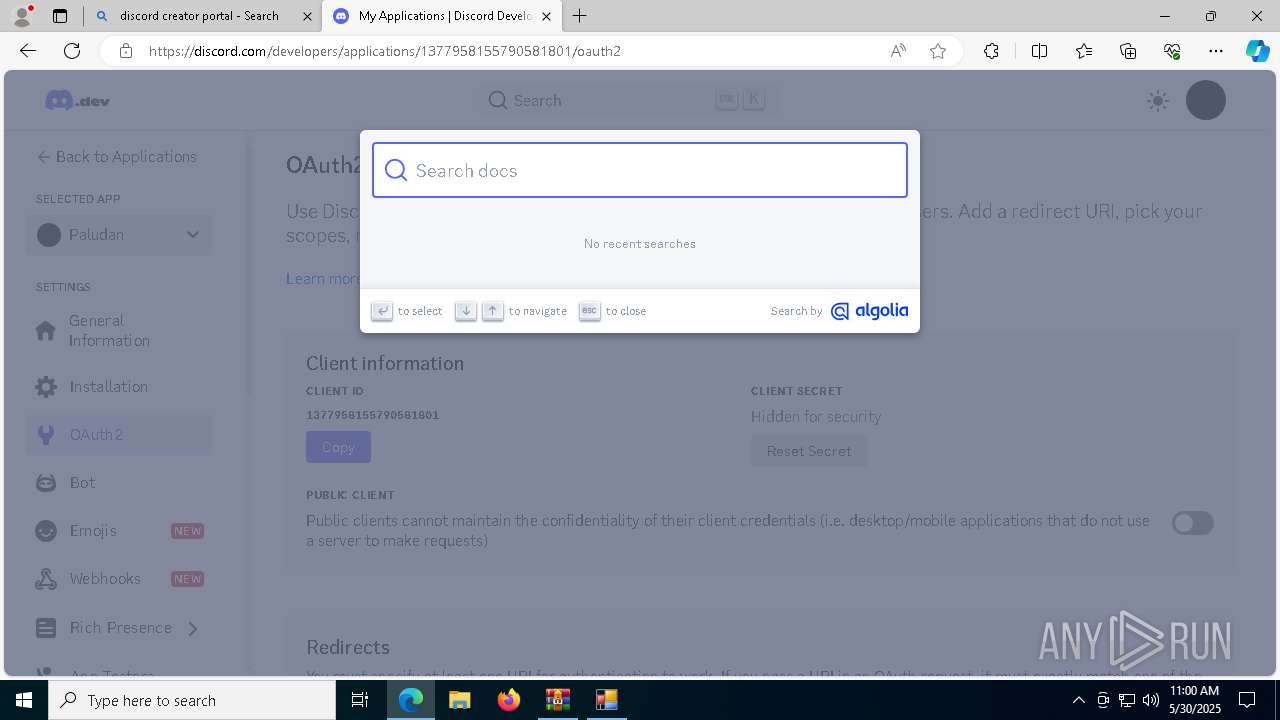Open the Bot settings page
1280x720 pixels.
point(119,483)
